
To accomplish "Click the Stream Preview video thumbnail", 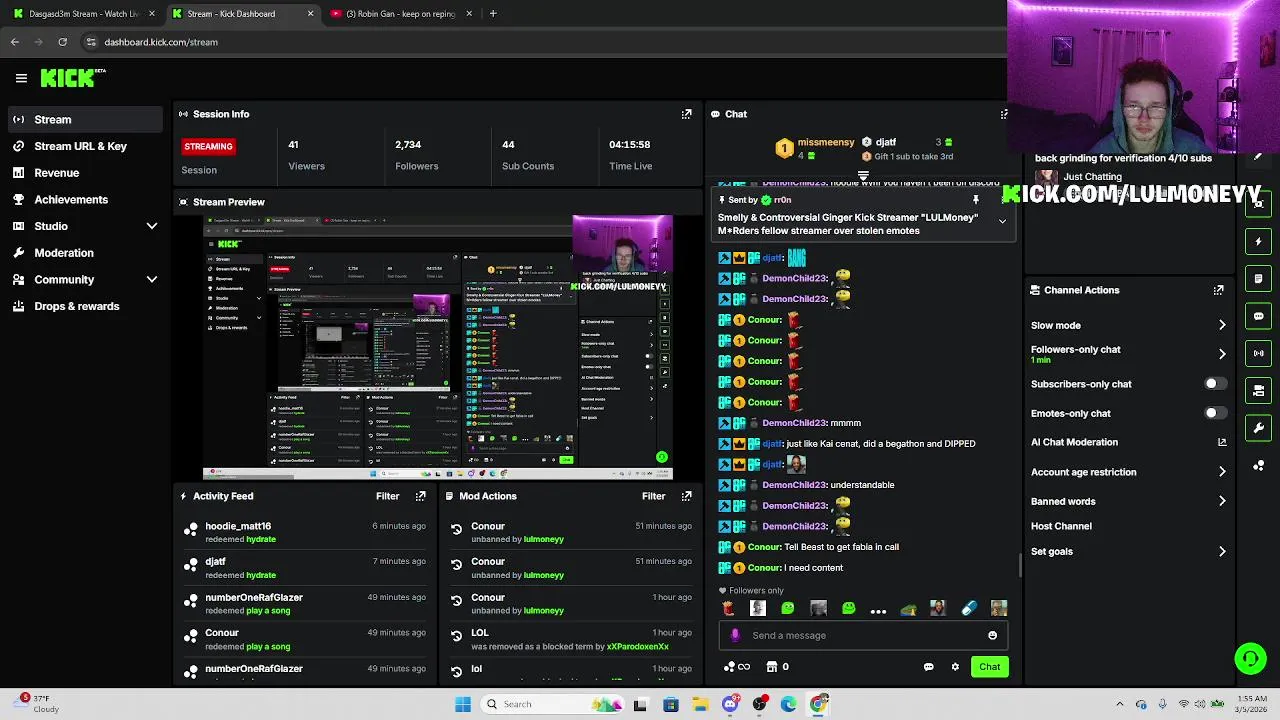I will point(437,346).
